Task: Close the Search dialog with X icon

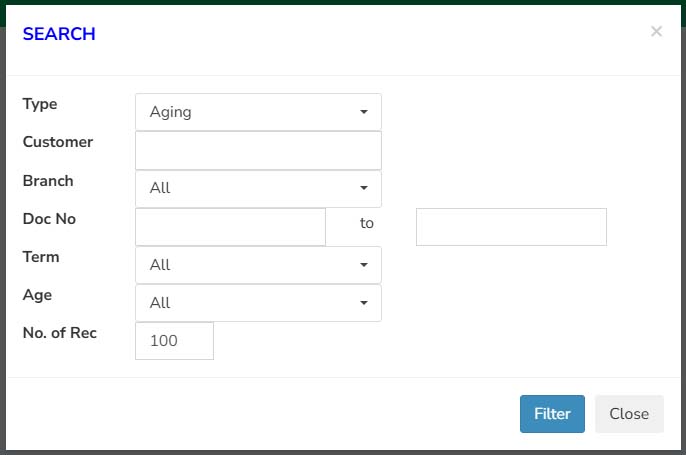Action: point(656,32)
